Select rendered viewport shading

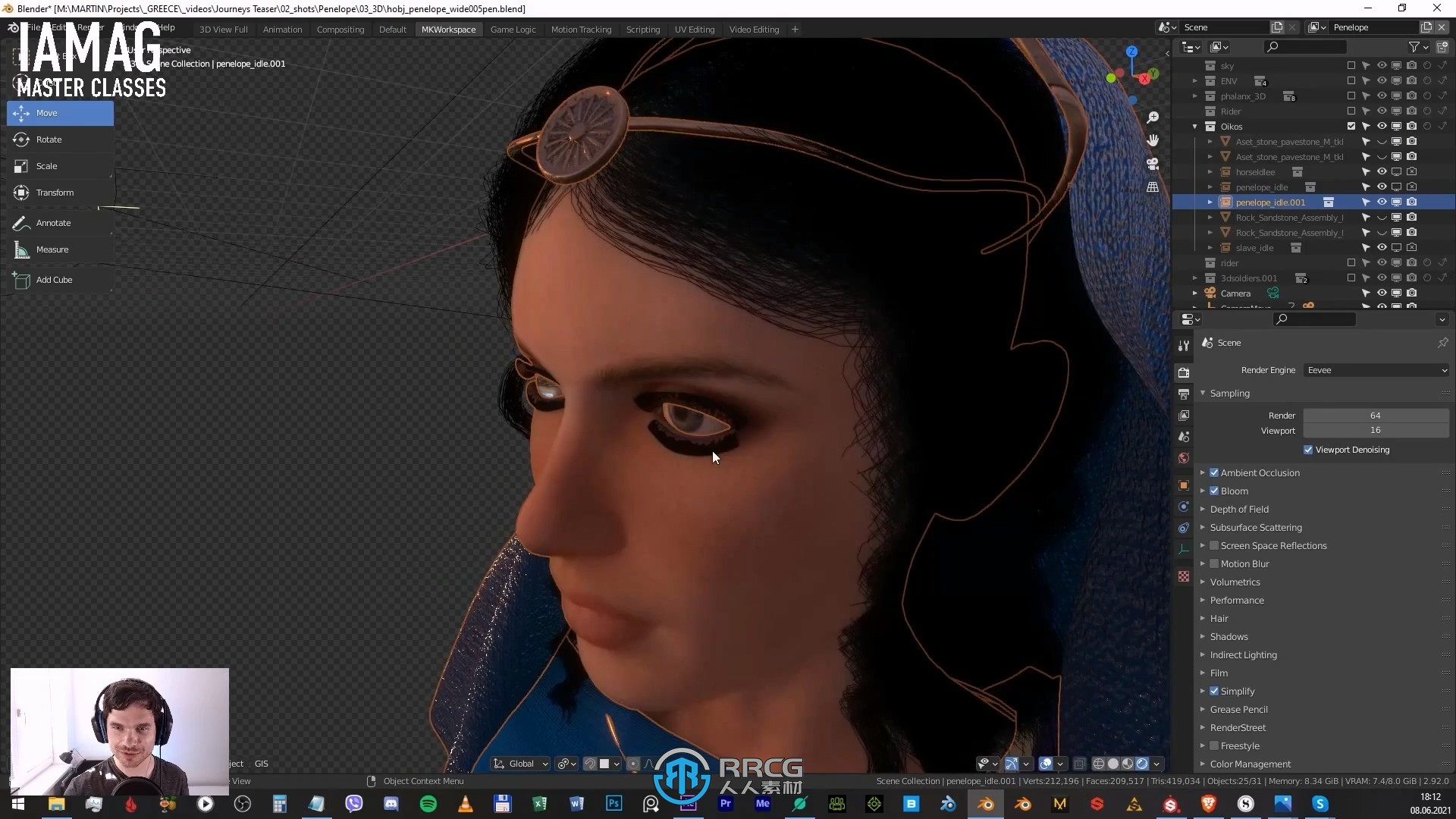pyautogui.click(x=1142, y=764)
